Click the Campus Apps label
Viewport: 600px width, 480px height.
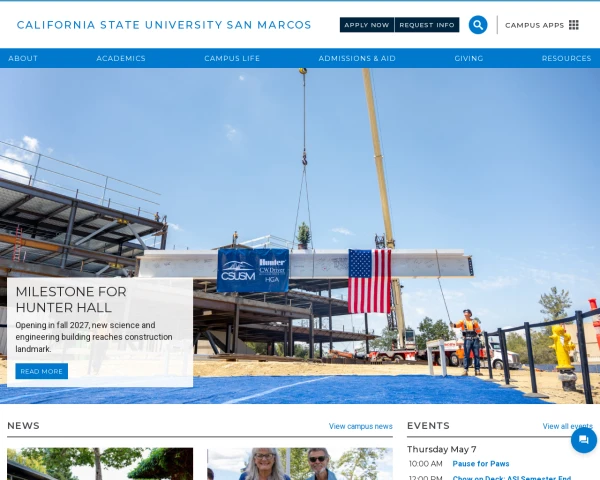pos(535,25)
